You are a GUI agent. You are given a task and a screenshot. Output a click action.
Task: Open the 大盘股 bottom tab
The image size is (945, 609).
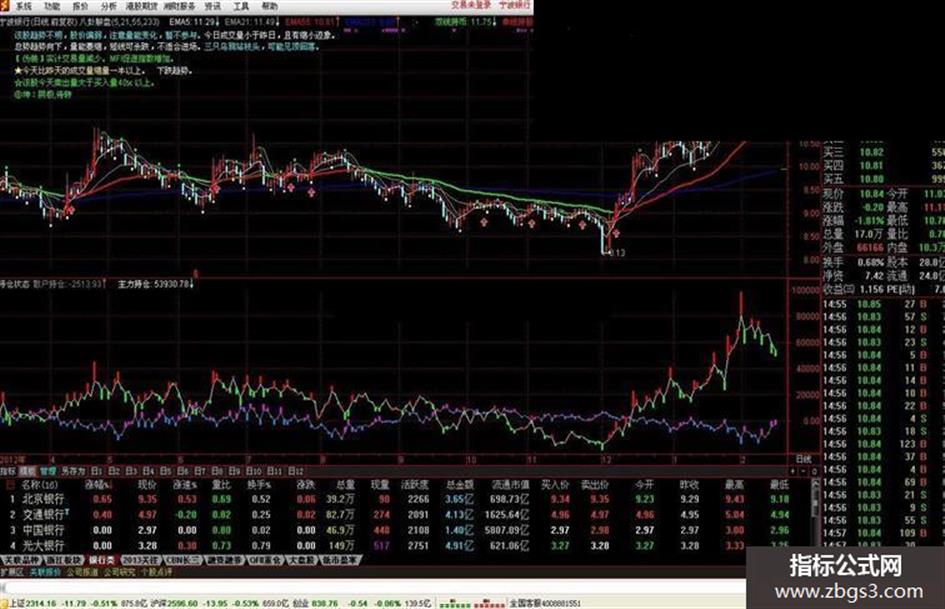coord(301,560)
